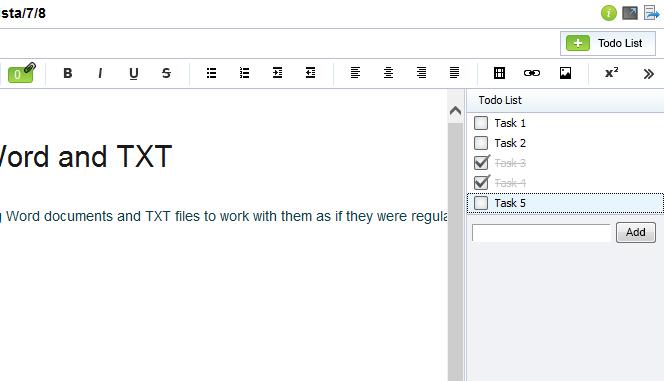Apply Strikethrough formatting
Screen dimensions: 664x381
coord(166,73)
